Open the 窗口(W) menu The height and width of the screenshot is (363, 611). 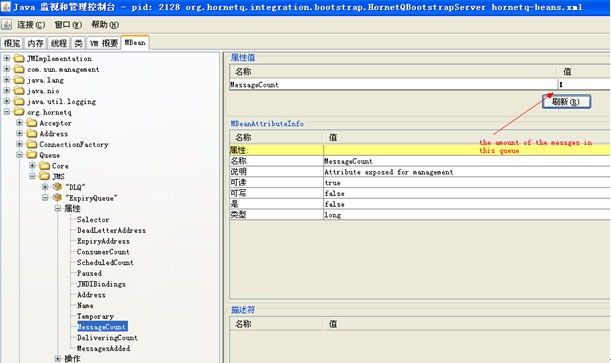click(68, 25)
